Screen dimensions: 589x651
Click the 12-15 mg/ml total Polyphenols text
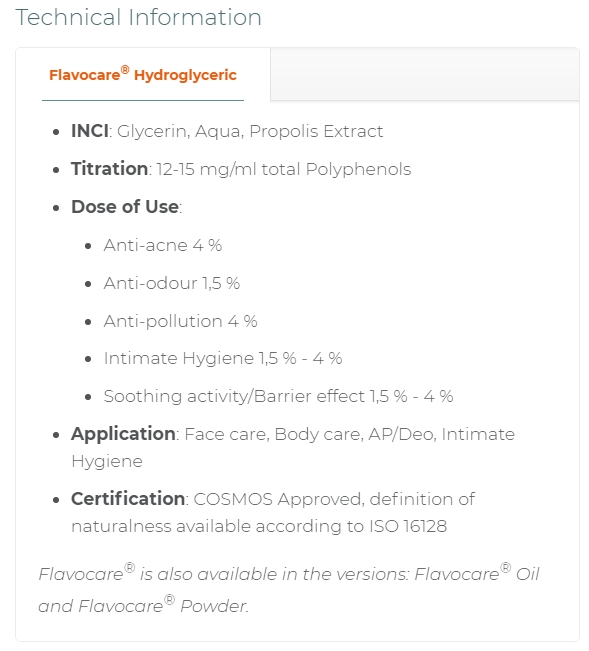(x=284, y=169)
